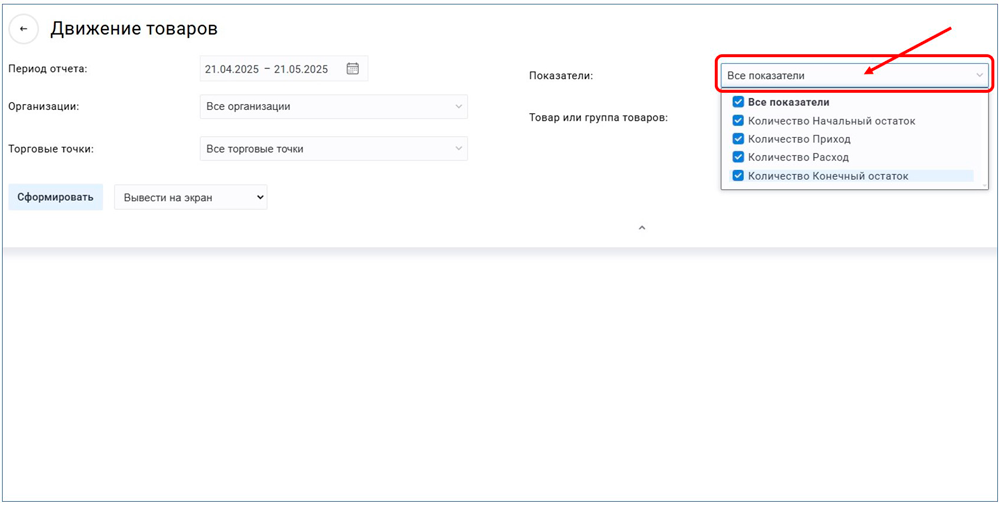Viewport: 1000px width, 505px height.
Task: Disable the Количество Расход checkbox
Action: [x=738, y=157]
